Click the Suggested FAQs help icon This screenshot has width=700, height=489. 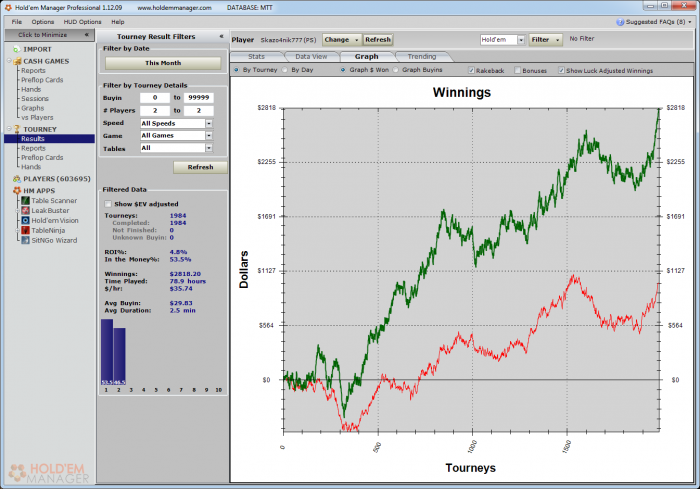pyautogui.click(x=620, y=22)
